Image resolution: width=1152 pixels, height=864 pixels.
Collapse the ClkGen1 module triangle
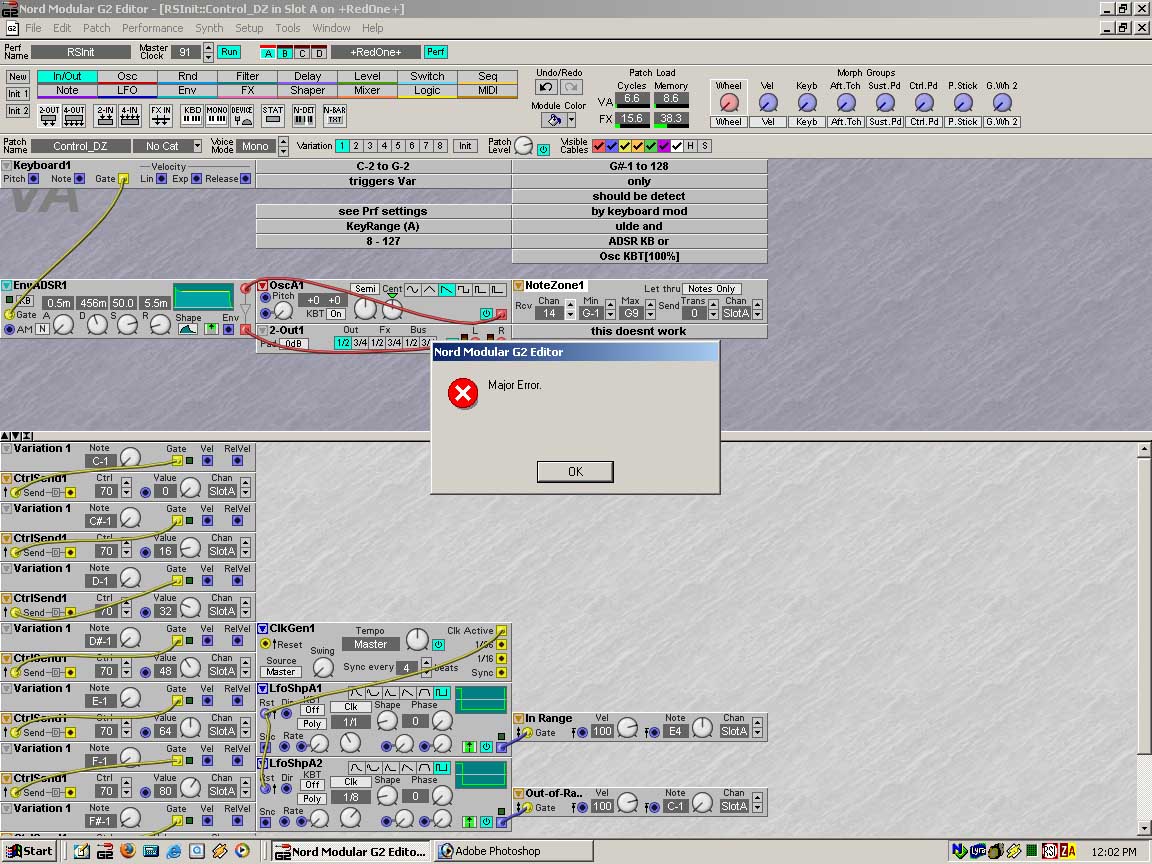click(262, 629)
